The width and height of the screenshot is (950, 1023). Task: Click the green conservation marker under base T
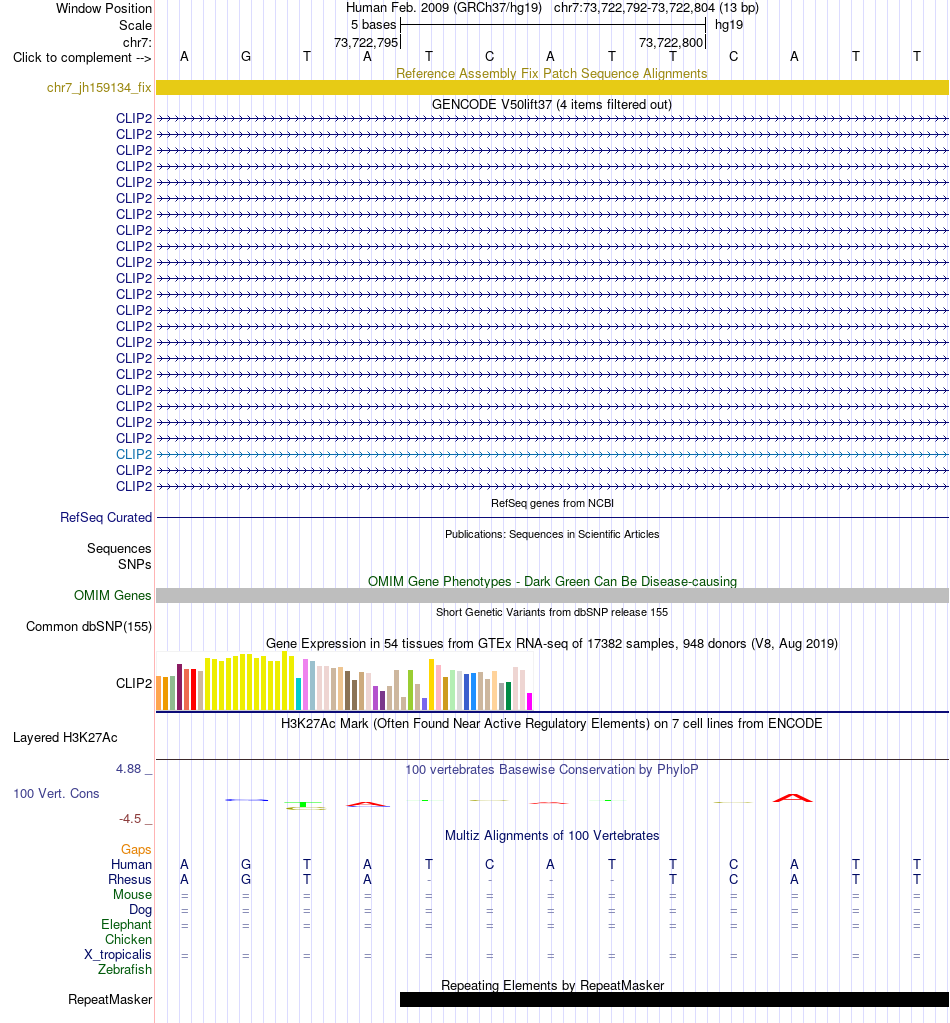click(x=303, y=804)
